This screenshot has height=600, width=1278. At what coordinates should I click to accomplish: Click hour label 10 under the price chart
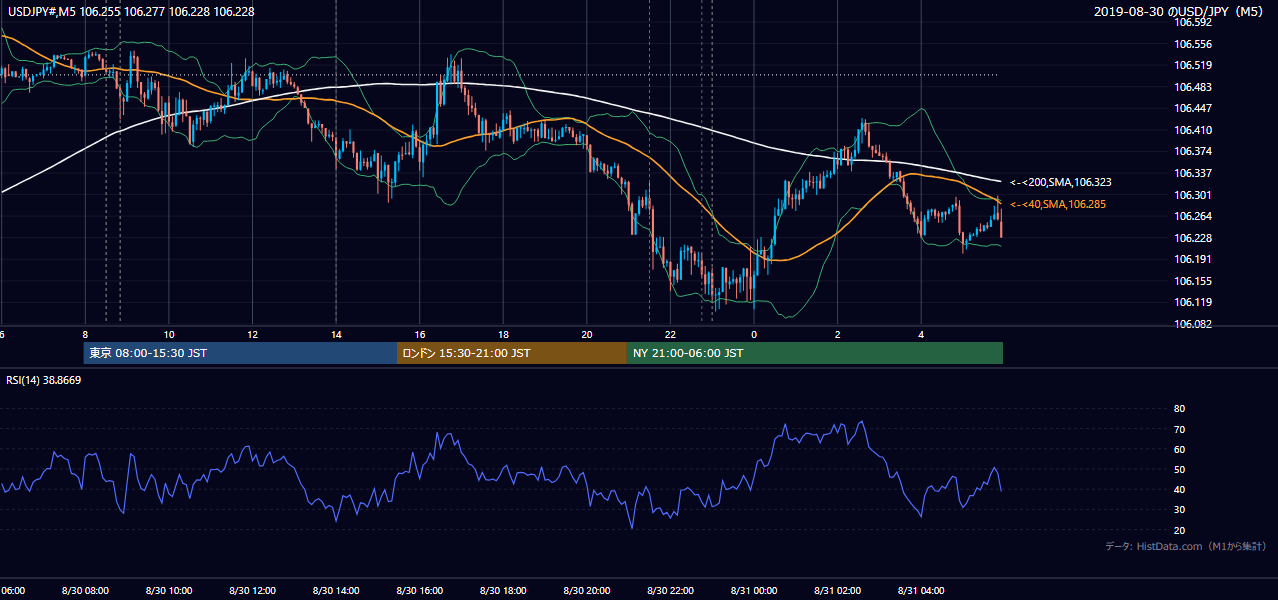[x=169, y=334]
